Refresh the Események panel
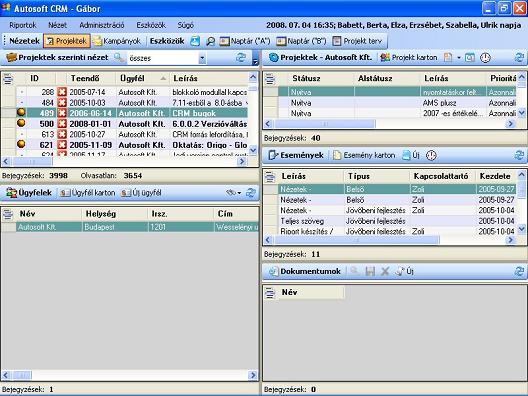Viewport: 528px width, 396px height. [520, 155]
